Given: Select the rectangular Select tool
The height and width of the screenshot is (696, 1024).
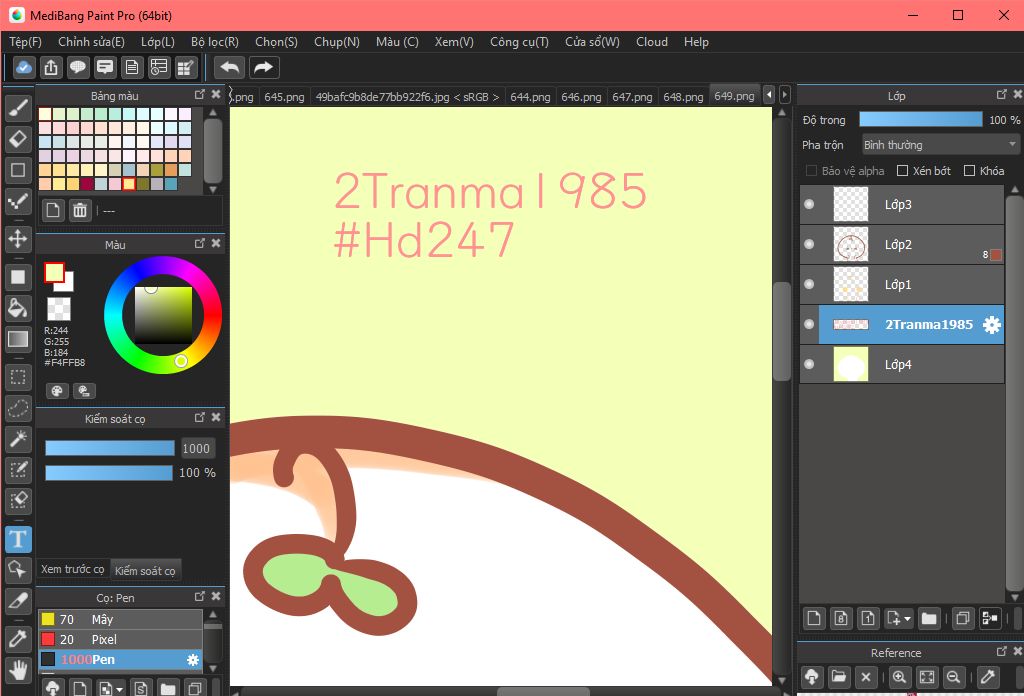Looking at the screenshot, I should click(18, 377).
